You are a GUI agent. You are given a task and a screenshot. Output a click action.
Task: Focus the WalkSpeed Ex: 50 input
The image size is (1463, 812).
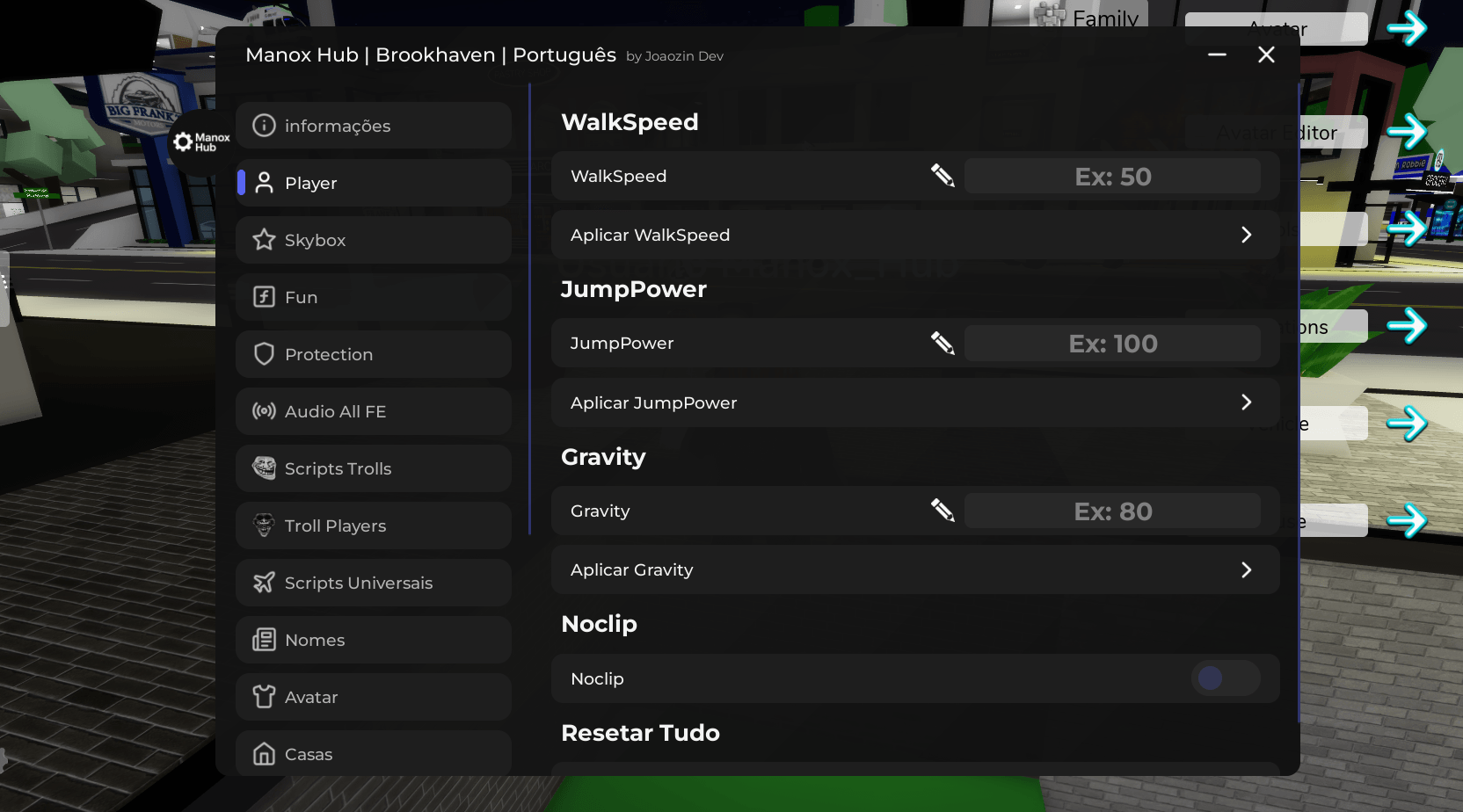[x=1112, y=177]
